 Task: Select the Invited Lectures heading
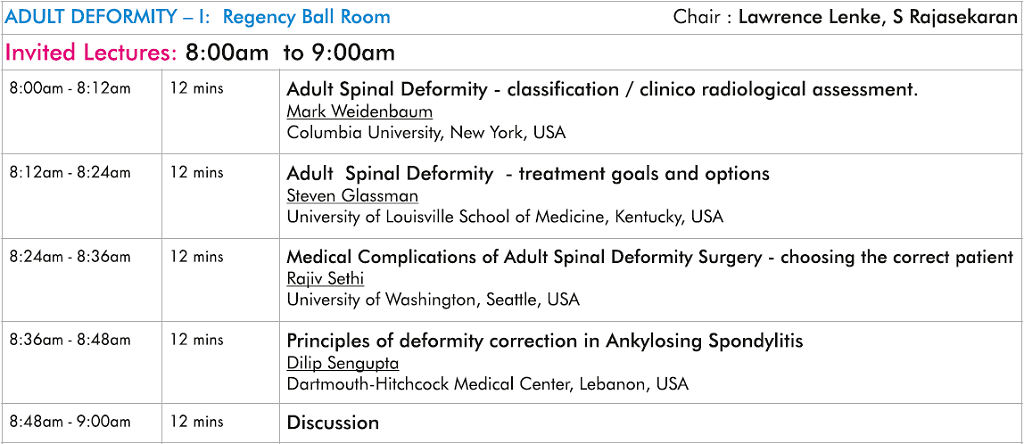tap(91, 52)
